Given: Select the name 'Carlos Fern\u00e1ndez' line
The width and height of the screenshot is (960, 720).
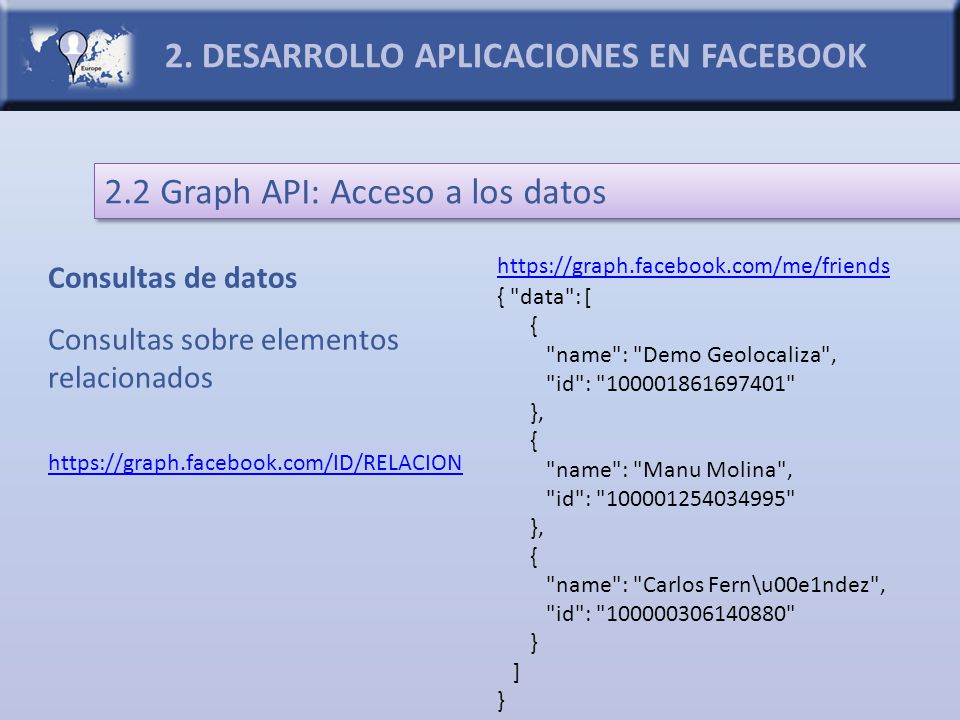Looking at the screenshot, I should [x=716, y=585].
